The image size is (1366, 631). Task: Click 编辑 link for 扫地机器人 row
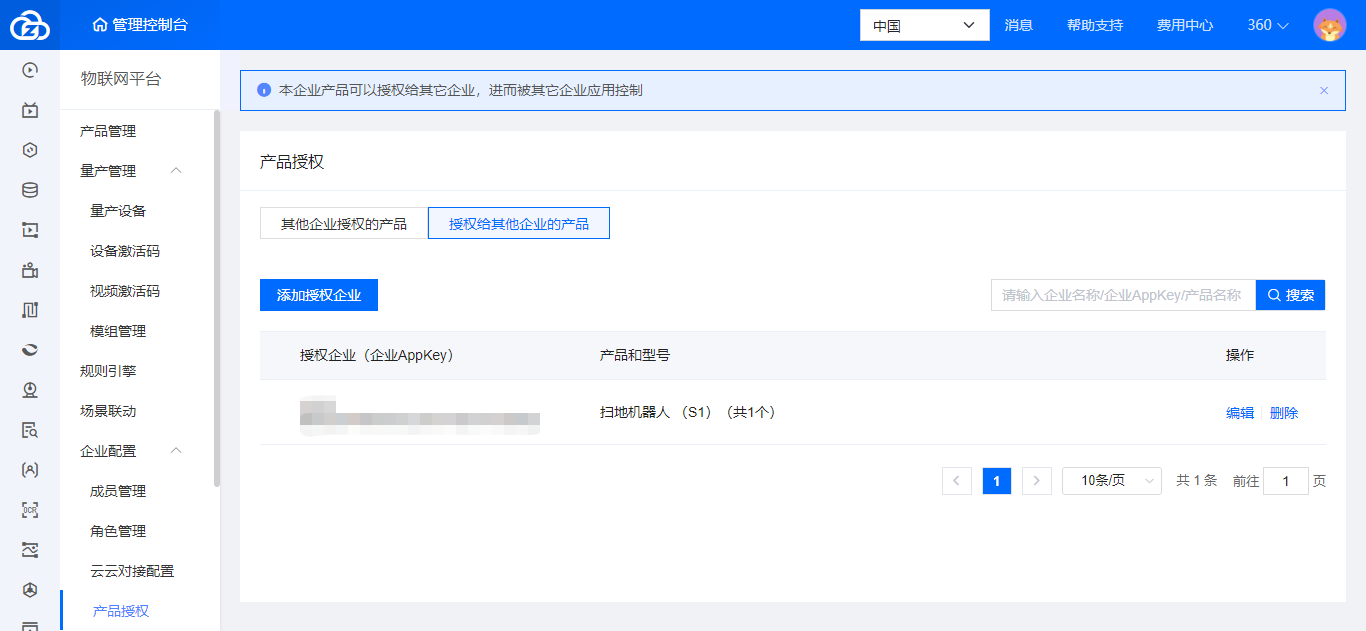pyautogui.click(x=1240, y=413)
